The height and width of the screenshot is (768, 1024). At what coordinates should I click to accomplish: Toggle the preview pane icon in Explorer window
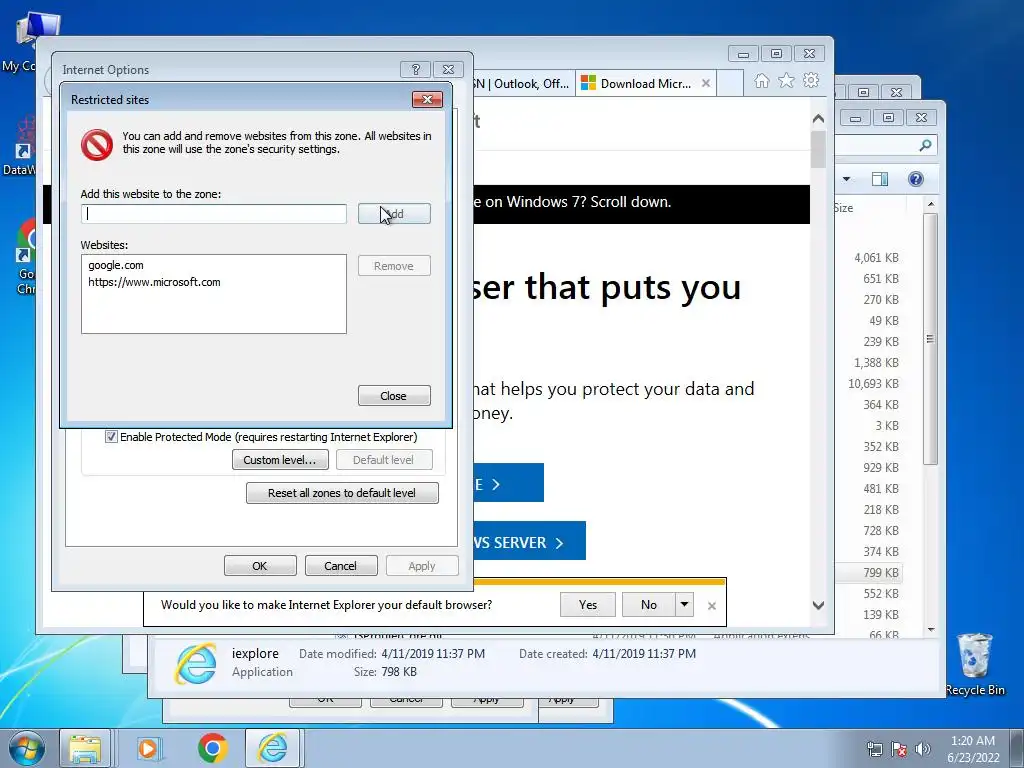(x=880, y=179)
